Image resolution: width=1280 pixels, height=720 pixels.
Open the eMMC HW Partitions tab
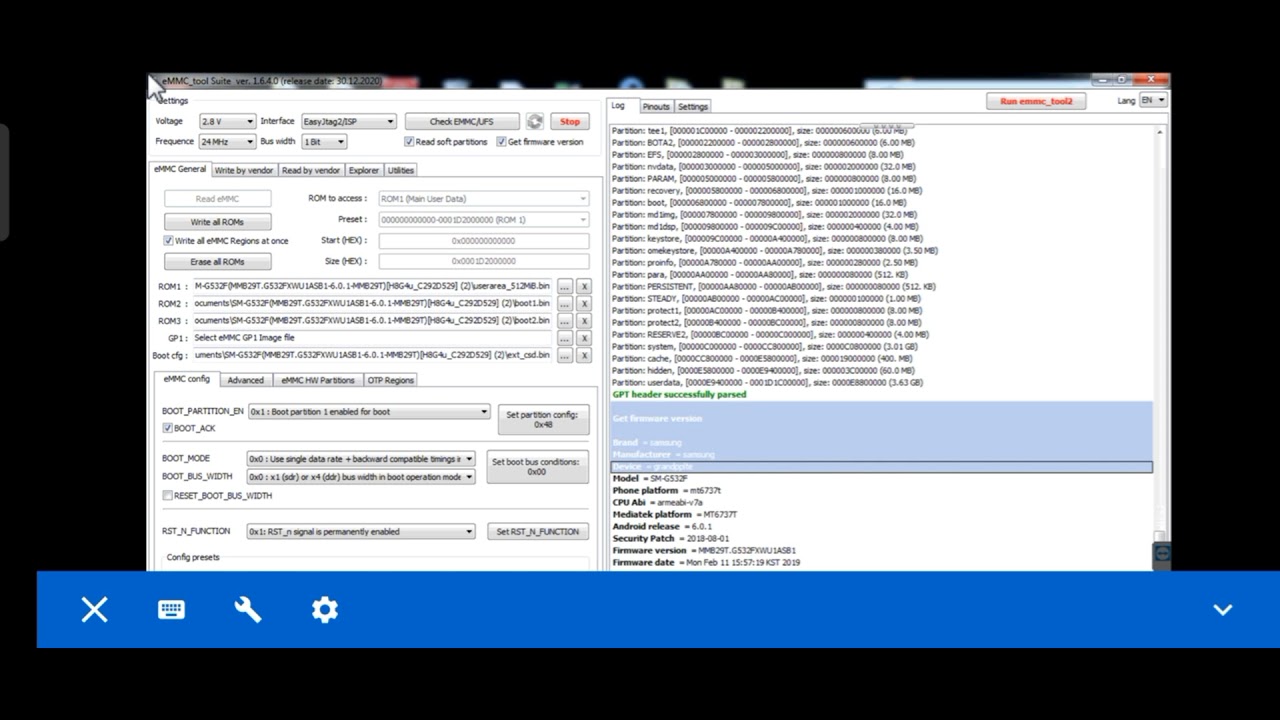tap(318, 380)
